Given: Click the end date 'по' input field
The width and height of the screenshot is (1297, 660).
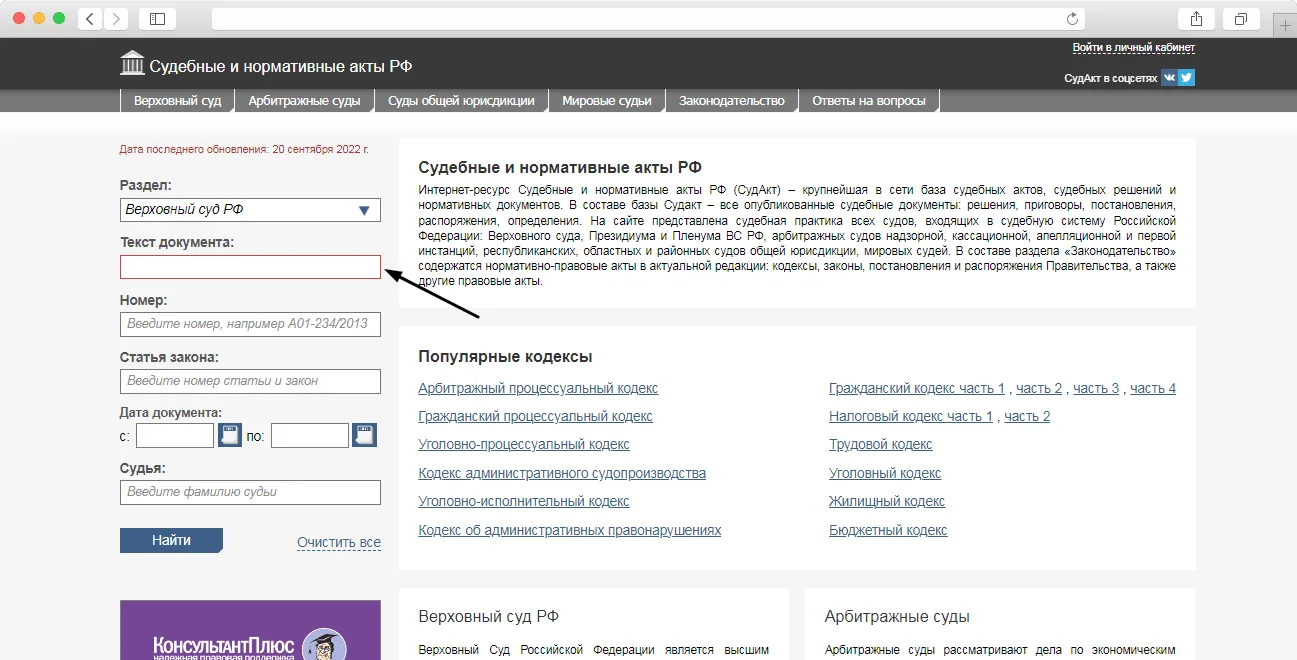Looking at the screenshot, I should point(310,435).
